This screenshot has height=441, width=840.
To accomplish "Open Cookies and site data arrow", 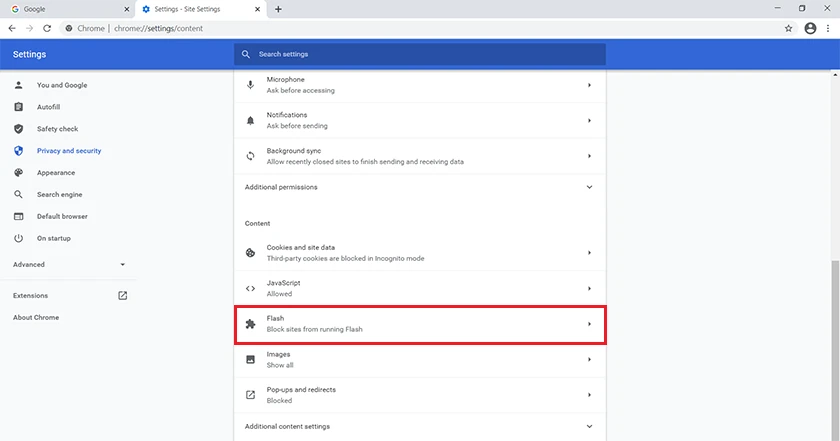I will (589, 253).
